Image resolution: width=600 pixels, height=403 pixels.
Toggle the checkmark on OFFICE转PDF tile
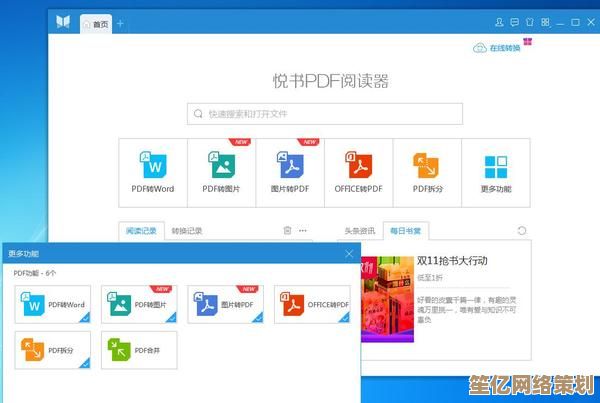click(345, 318)
